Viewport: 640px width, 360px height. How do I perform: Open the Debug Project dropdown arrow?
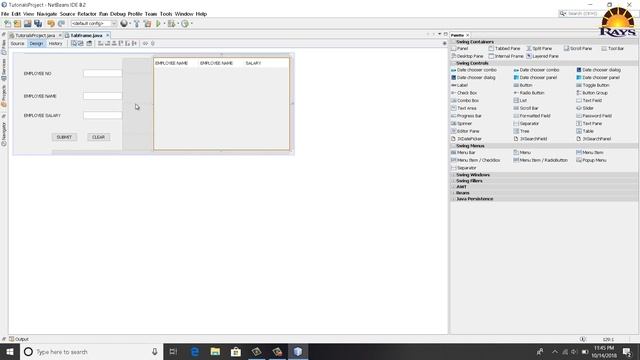[x=178, y=24]
